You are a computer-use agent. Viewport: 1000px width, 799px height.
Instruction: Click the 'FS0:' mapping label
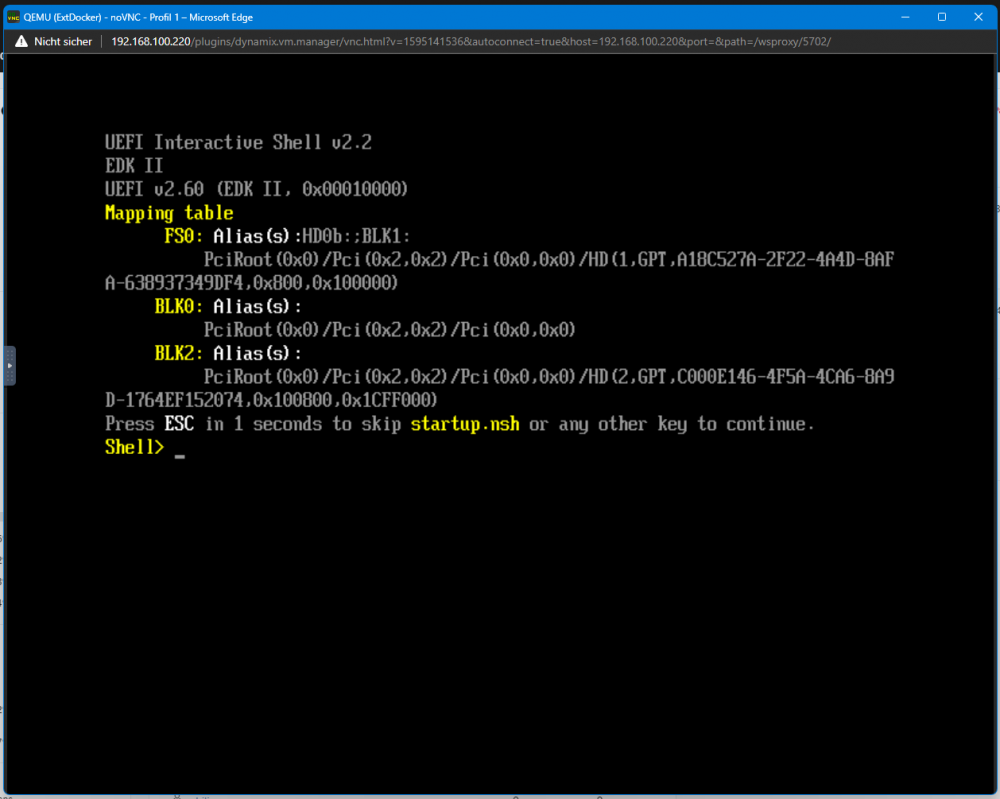184,237
